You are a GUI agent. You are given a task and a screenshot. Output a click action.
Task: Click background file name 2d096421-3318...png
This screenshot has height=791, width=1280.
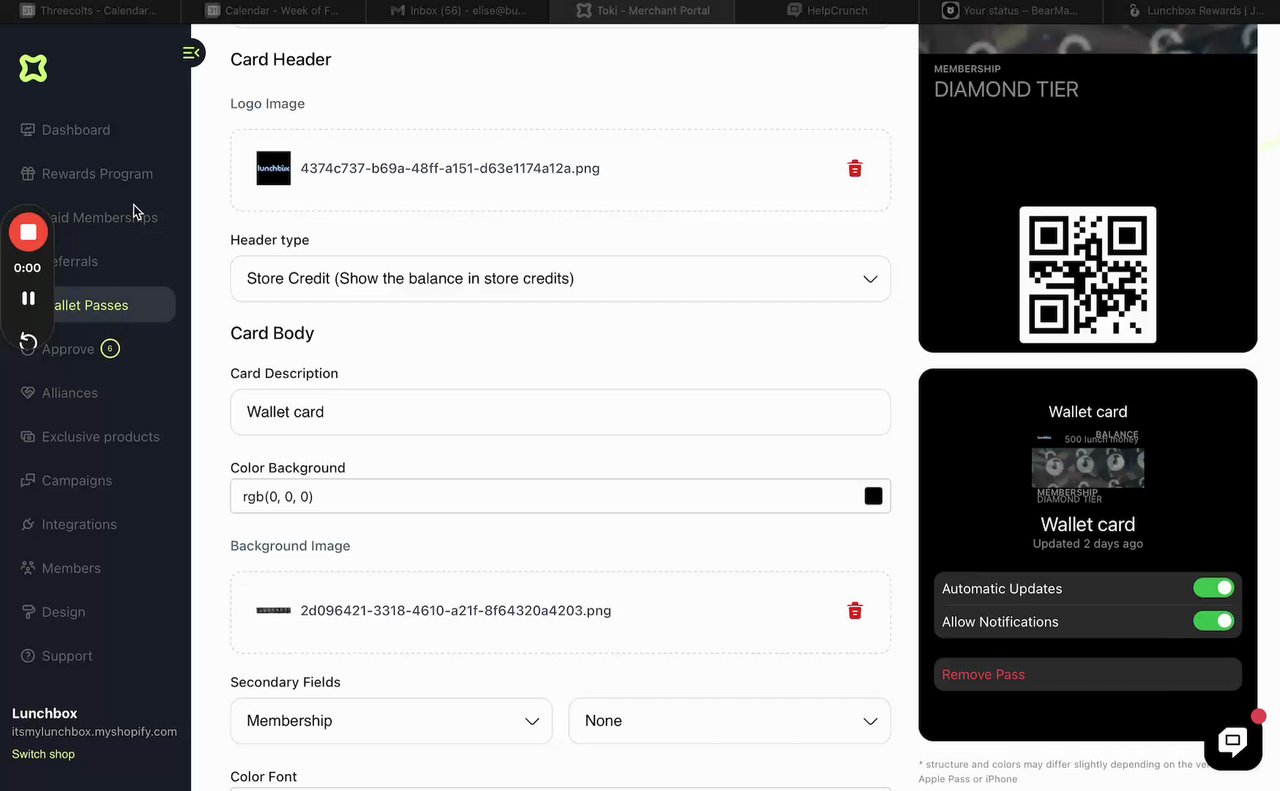456,610
